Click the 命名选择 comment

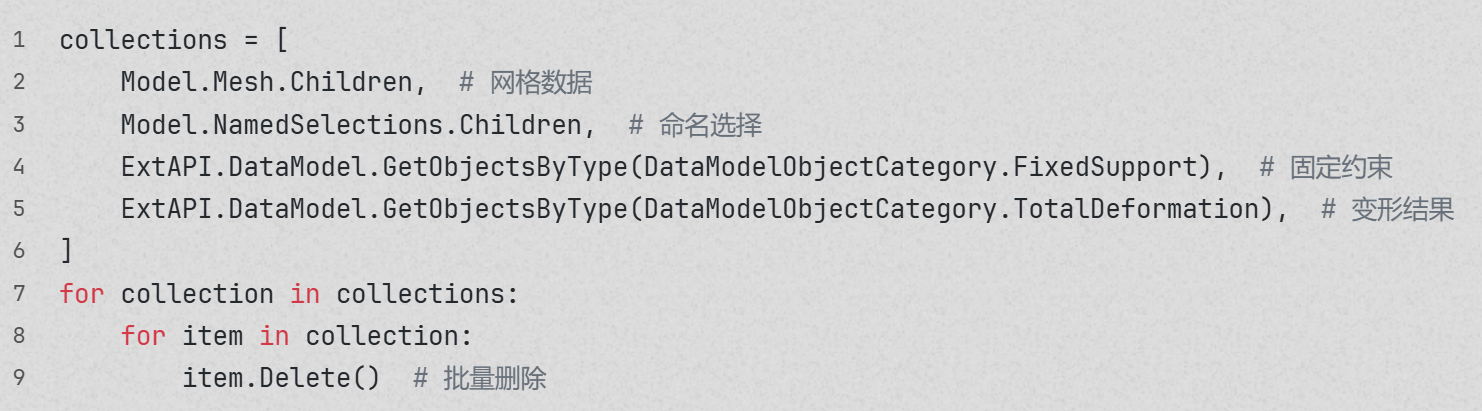[711, 125]
